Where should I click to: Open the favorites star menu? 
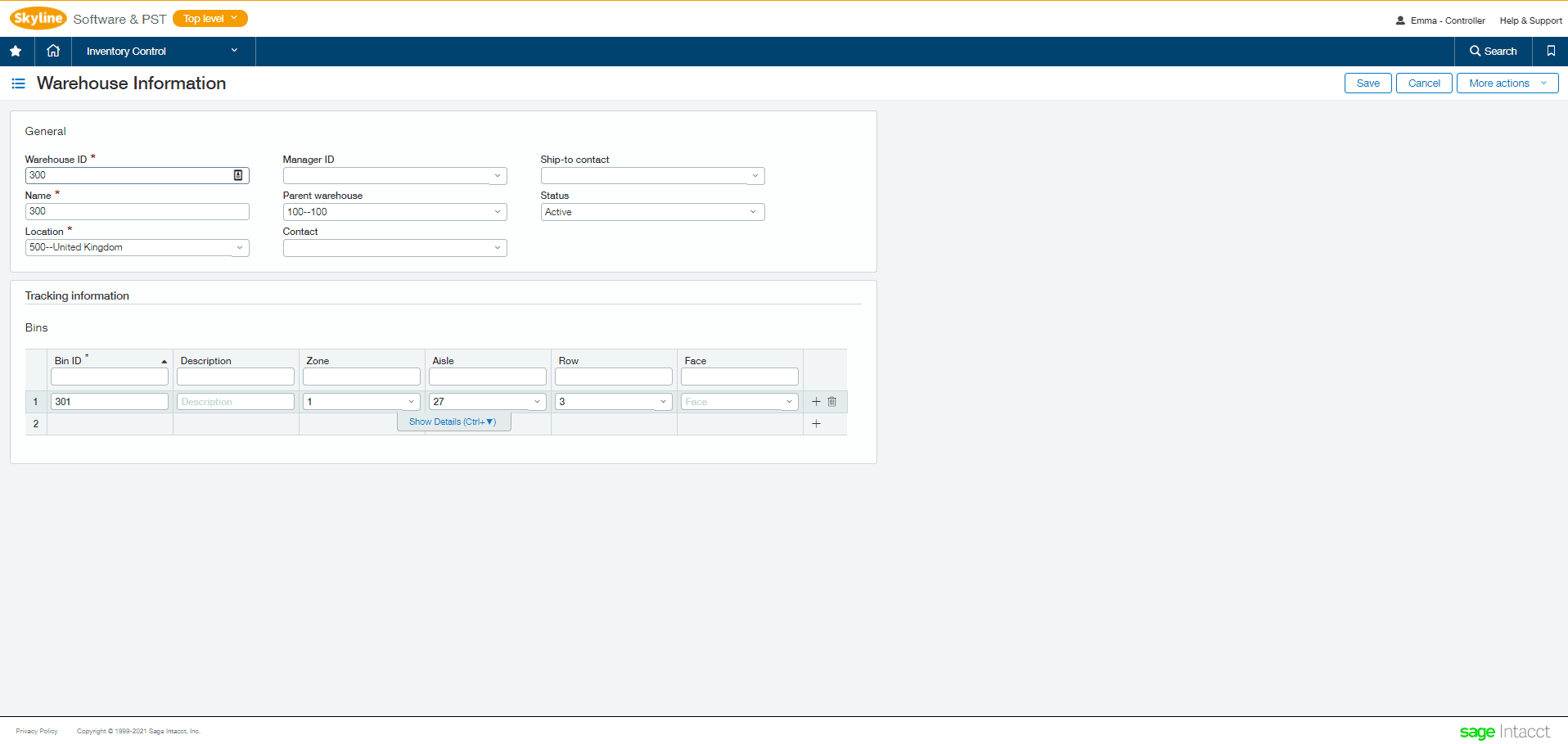coord(15,51)
